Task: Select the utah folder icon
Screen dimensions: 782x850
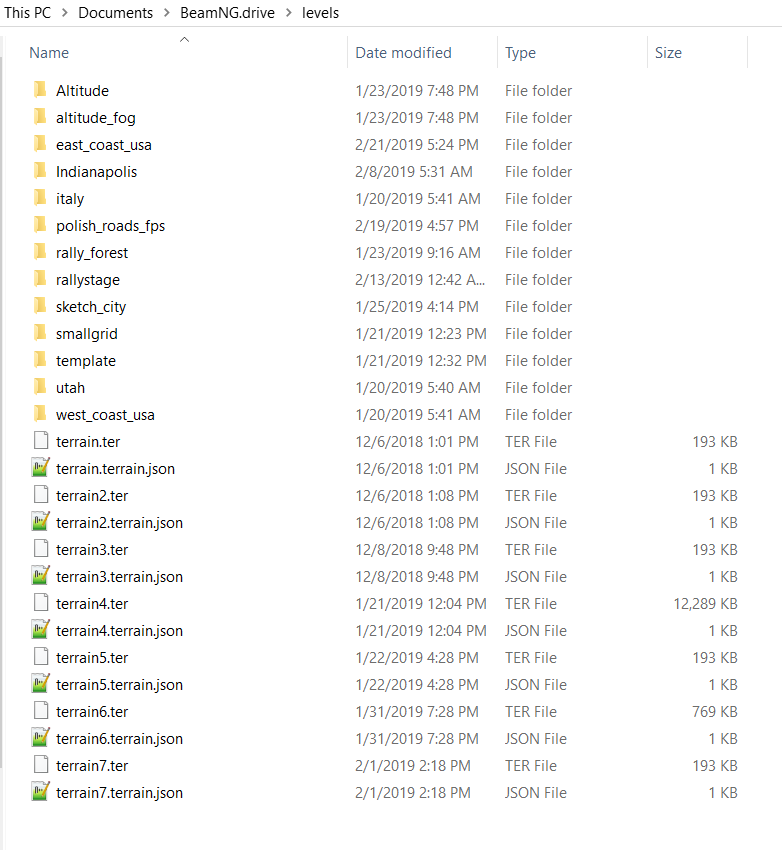Action: coord(40,387)
